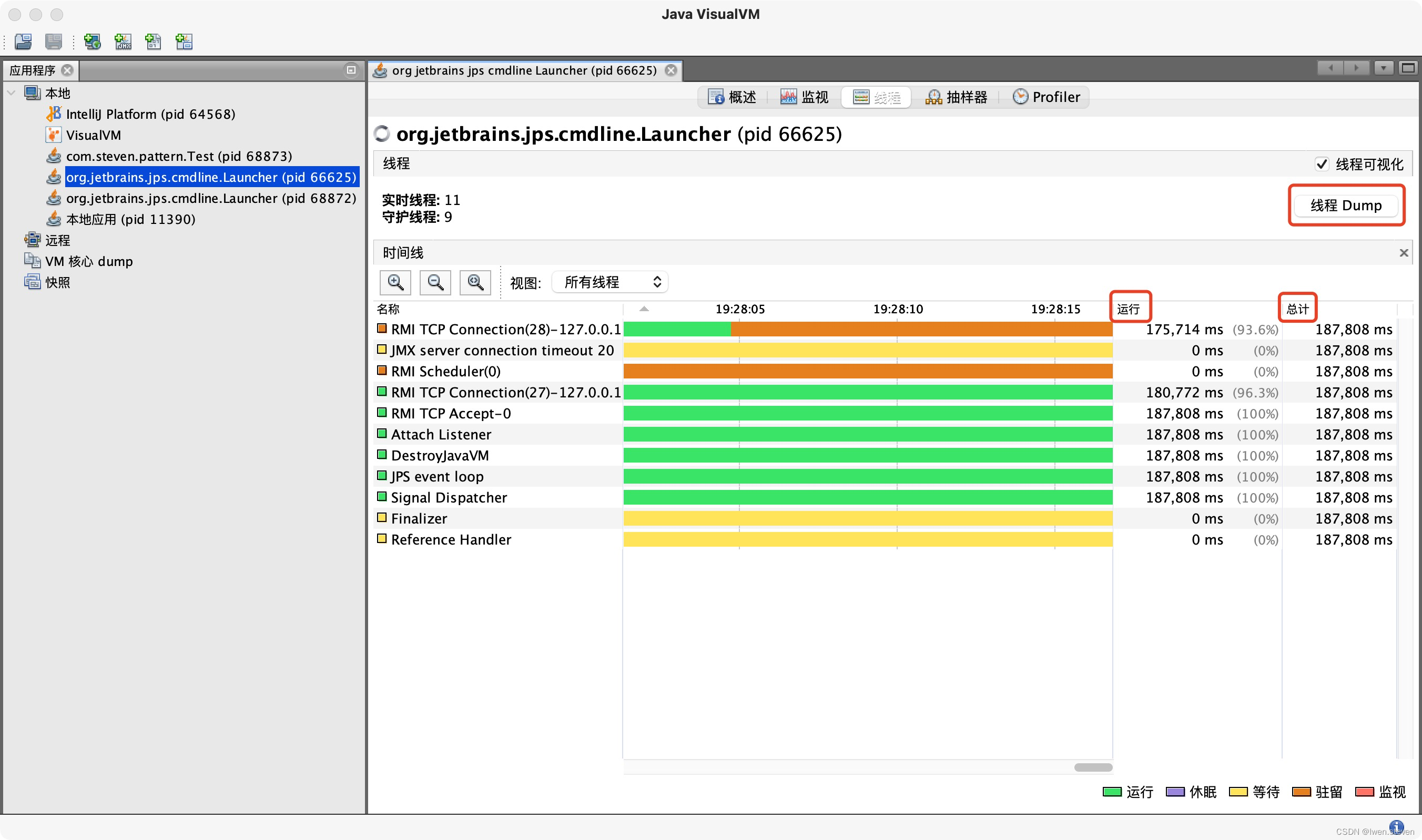Click orange 驻留 legend swatch
This screenshot has height=840, width=1422.
click(x=1302, y=792)
